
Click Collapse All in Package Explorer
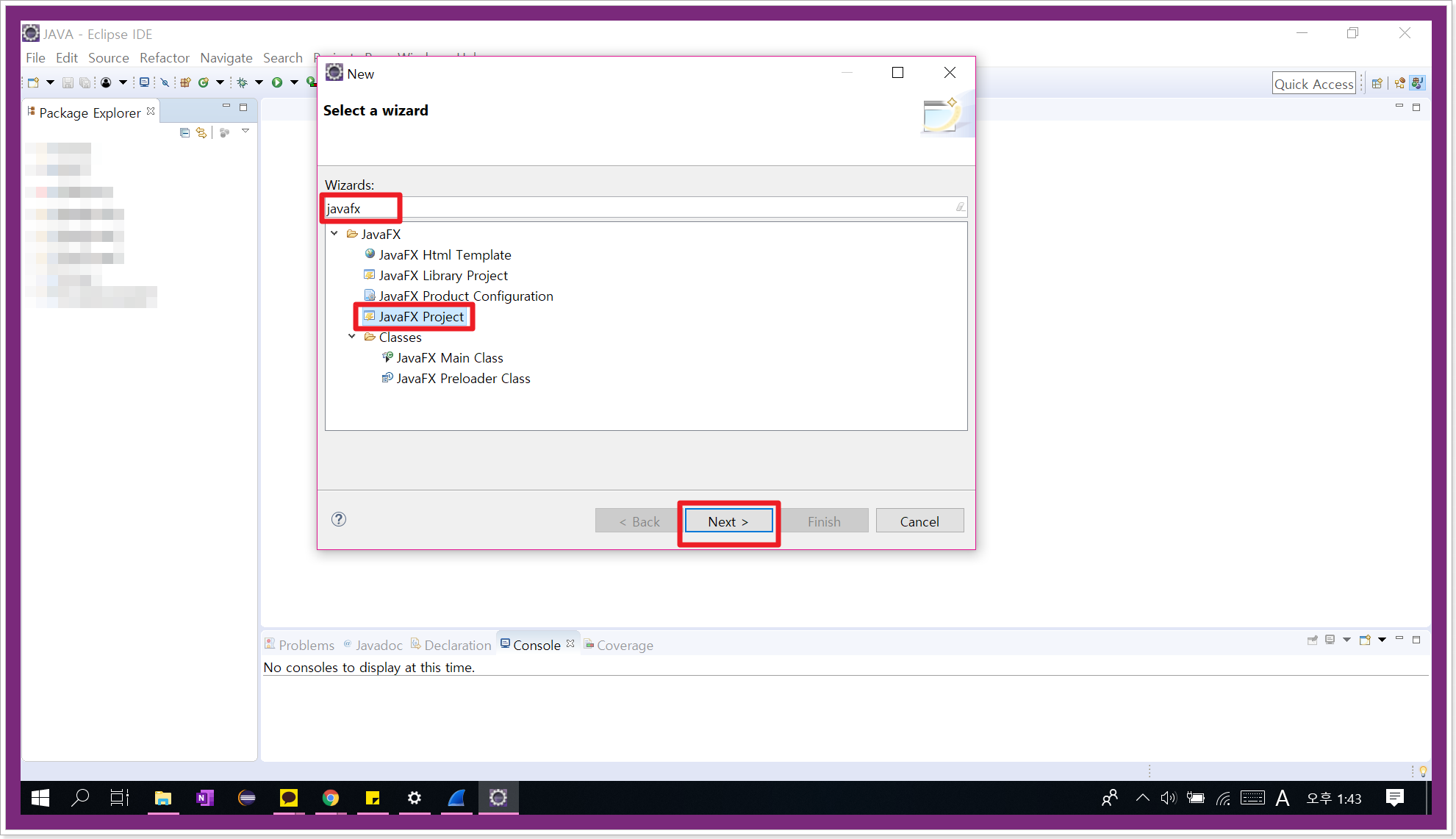pos(184,132)
